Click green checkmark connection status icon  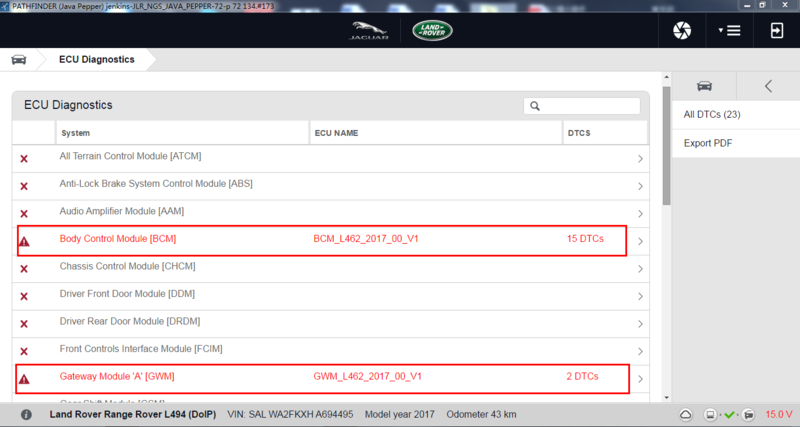tap(730, 415)
